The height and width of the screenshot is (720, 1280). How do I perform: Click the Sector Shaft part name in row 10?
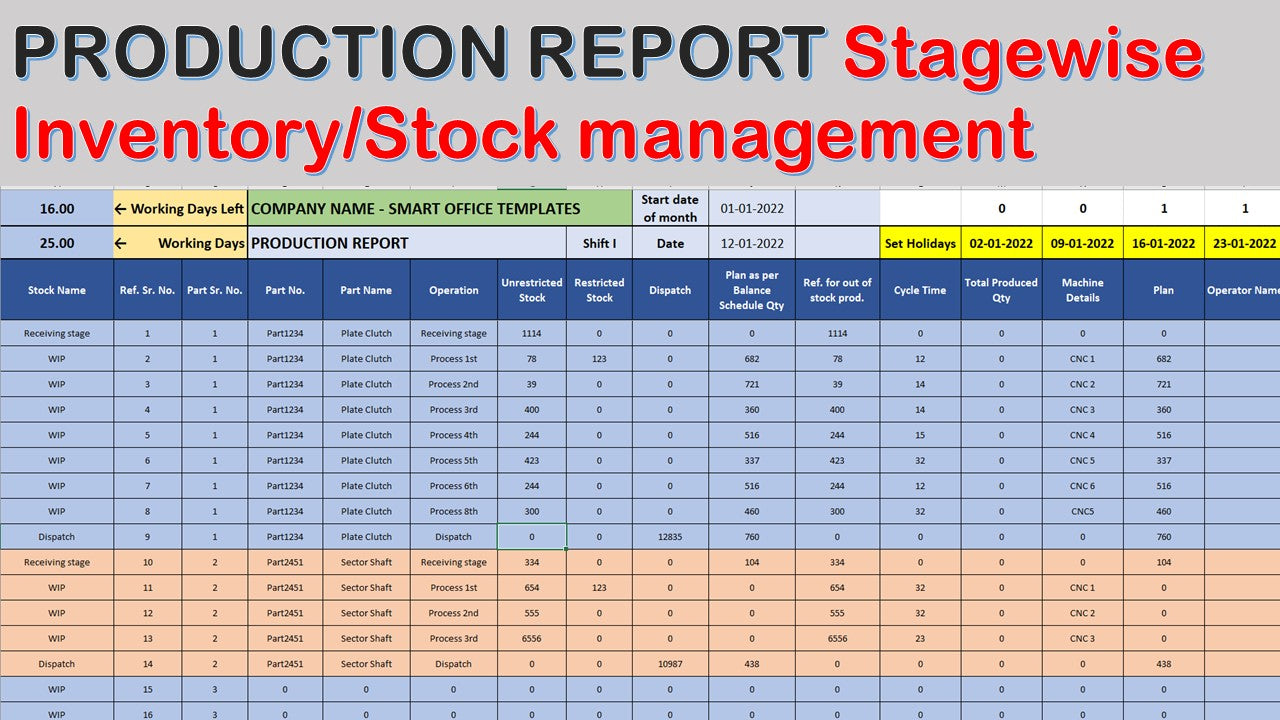[x=367, y=562]
